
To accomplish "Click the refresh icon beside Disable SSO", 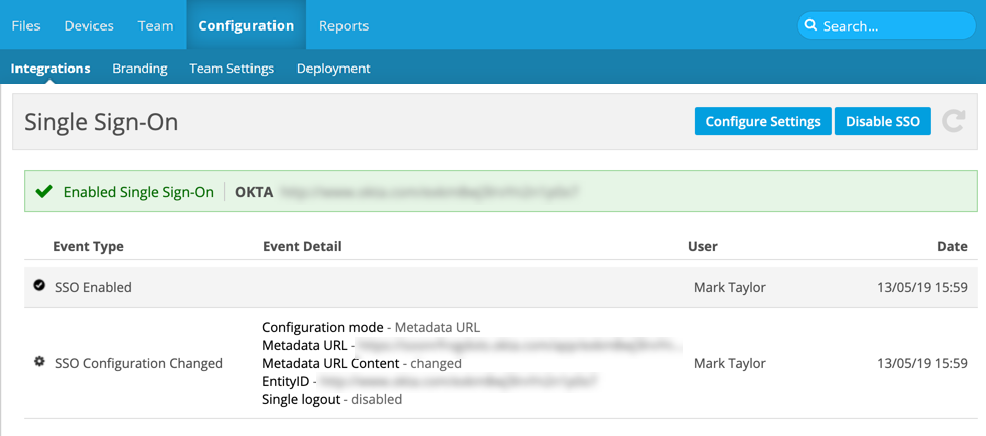I will (954, 122).
